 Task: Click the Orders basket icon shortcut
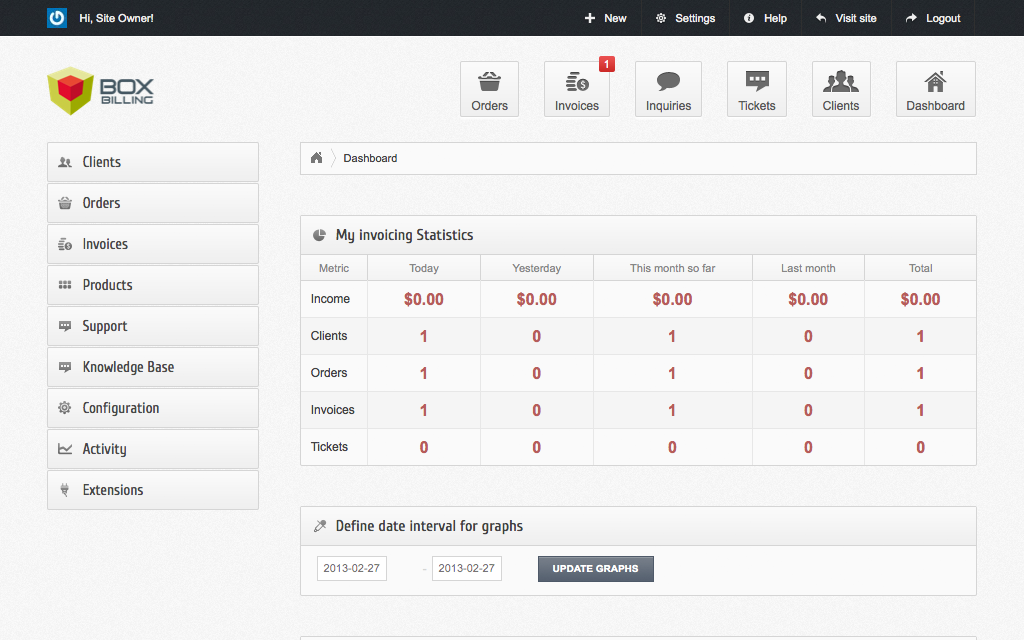click(x=489, y=89)
